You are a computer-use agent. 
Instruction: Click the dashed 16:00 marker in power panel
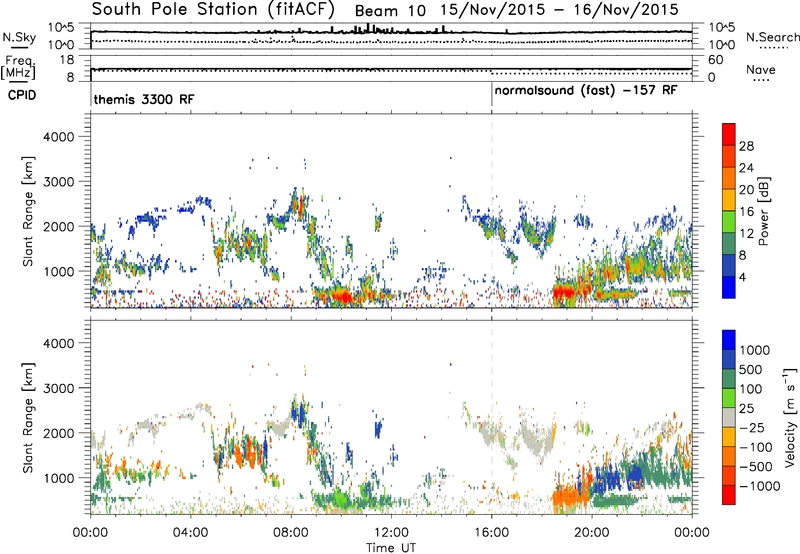coord(492,210)
